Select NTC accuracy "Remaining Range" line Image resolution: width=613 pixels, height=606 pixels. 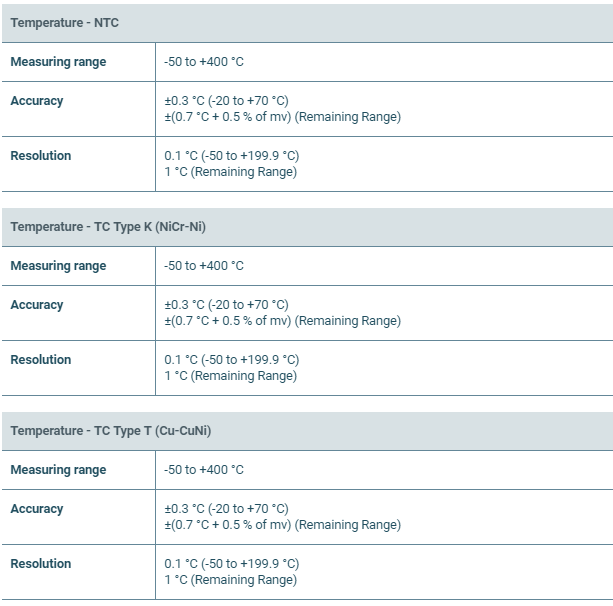pyautogui.click(x=282, y=117)
